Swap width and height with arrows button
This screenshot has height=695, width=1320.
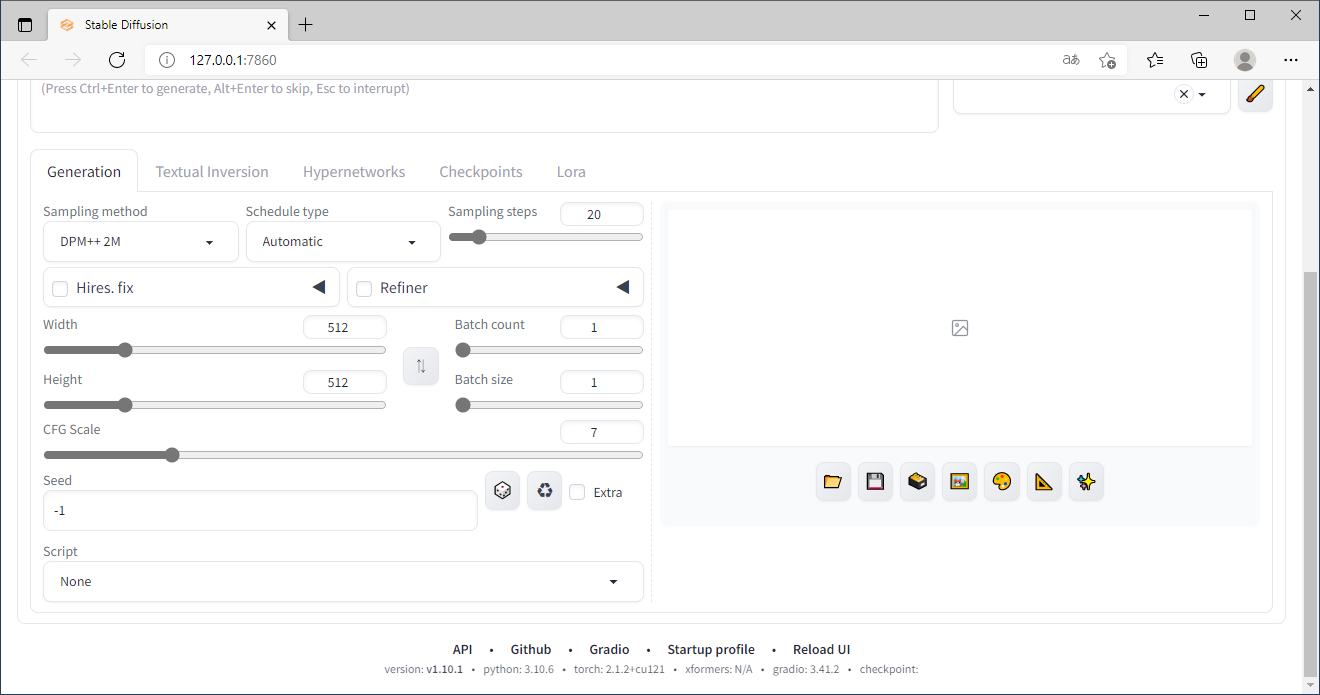(421, 366)
